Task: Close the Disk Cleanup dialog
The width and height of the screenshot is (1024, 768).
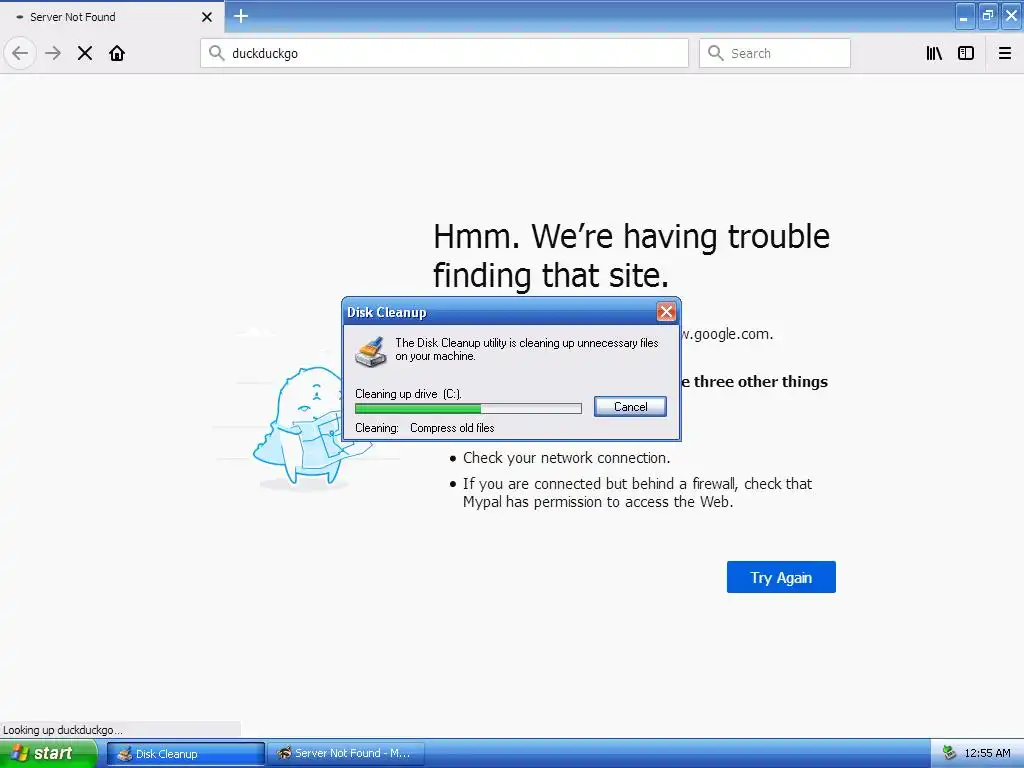Action: pyautogui.click(x=666, y=312)
